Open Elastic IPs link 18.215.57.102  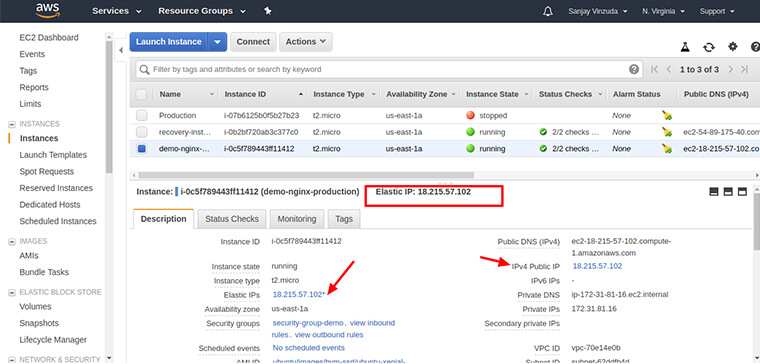(298, 294)
